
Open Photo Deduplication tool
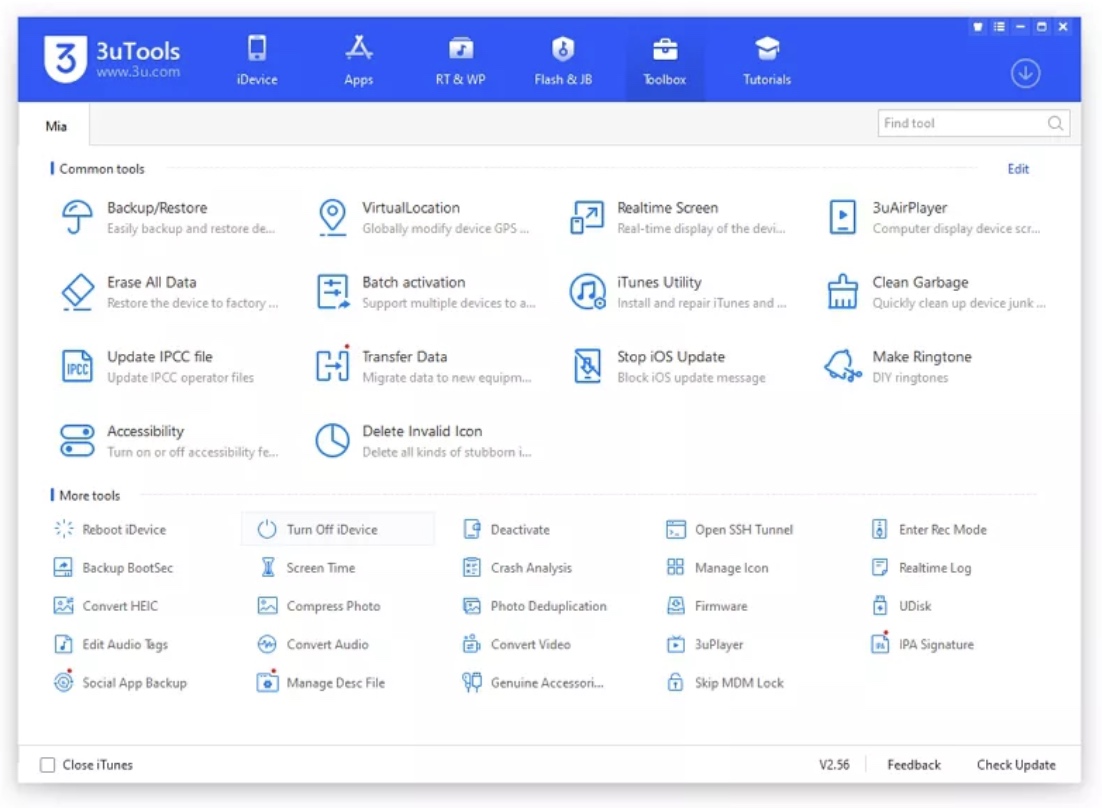pyautogui.click(x=535, y=606)
